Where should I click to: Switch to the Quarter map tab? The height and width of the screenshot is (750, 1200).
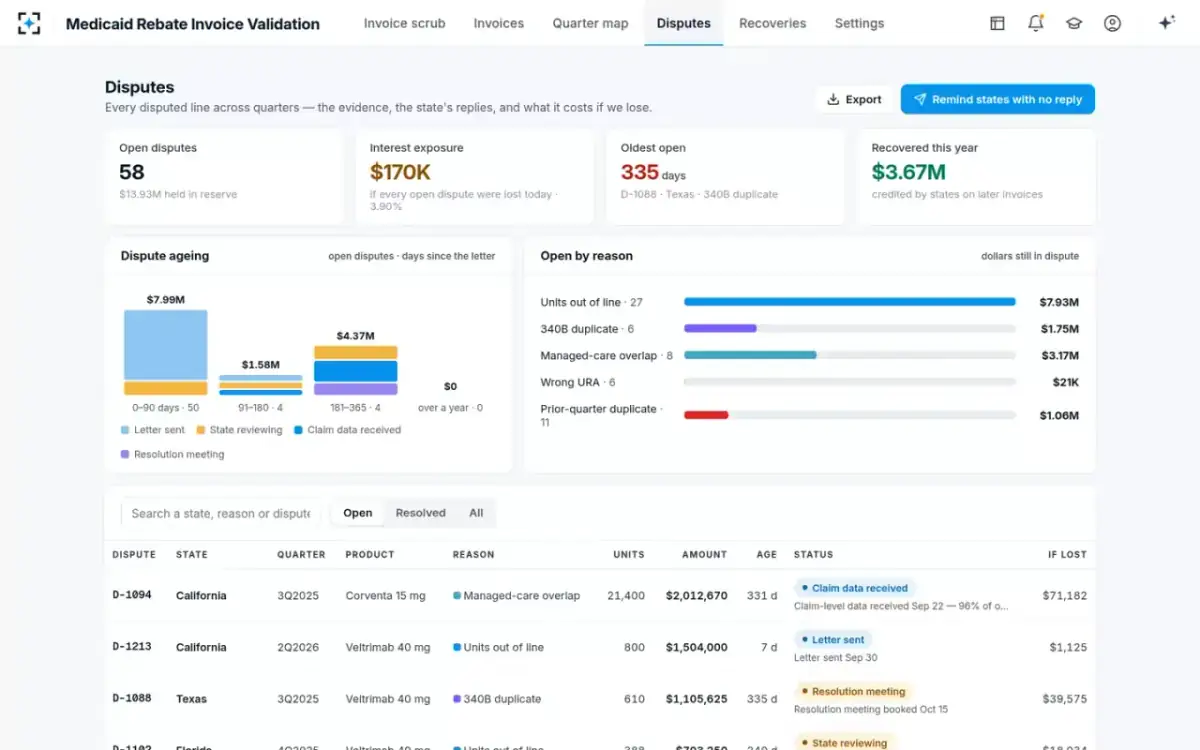click(x=590, y=23)
